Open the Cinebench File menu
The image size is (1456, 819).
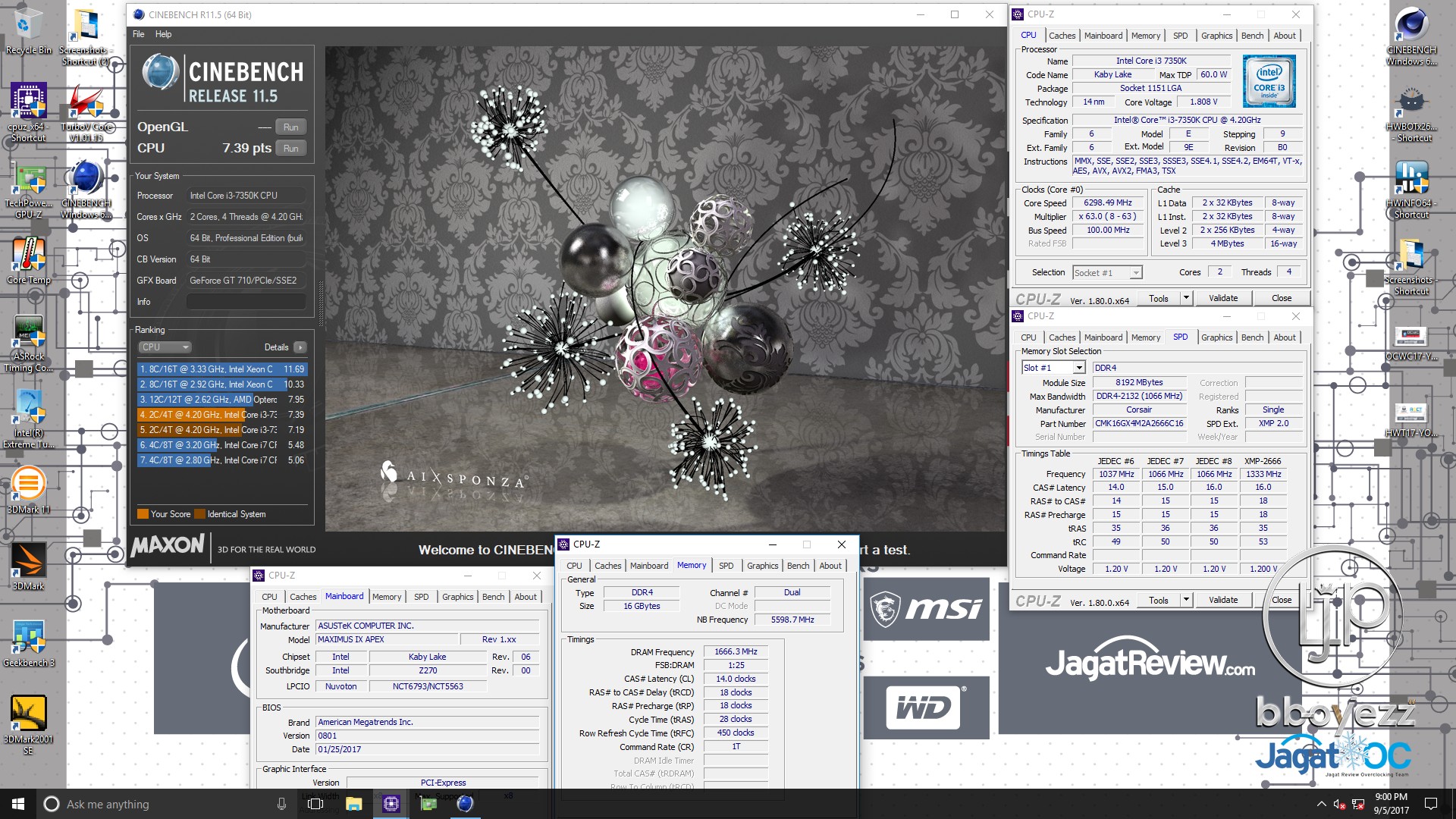[x=139, y=34]
